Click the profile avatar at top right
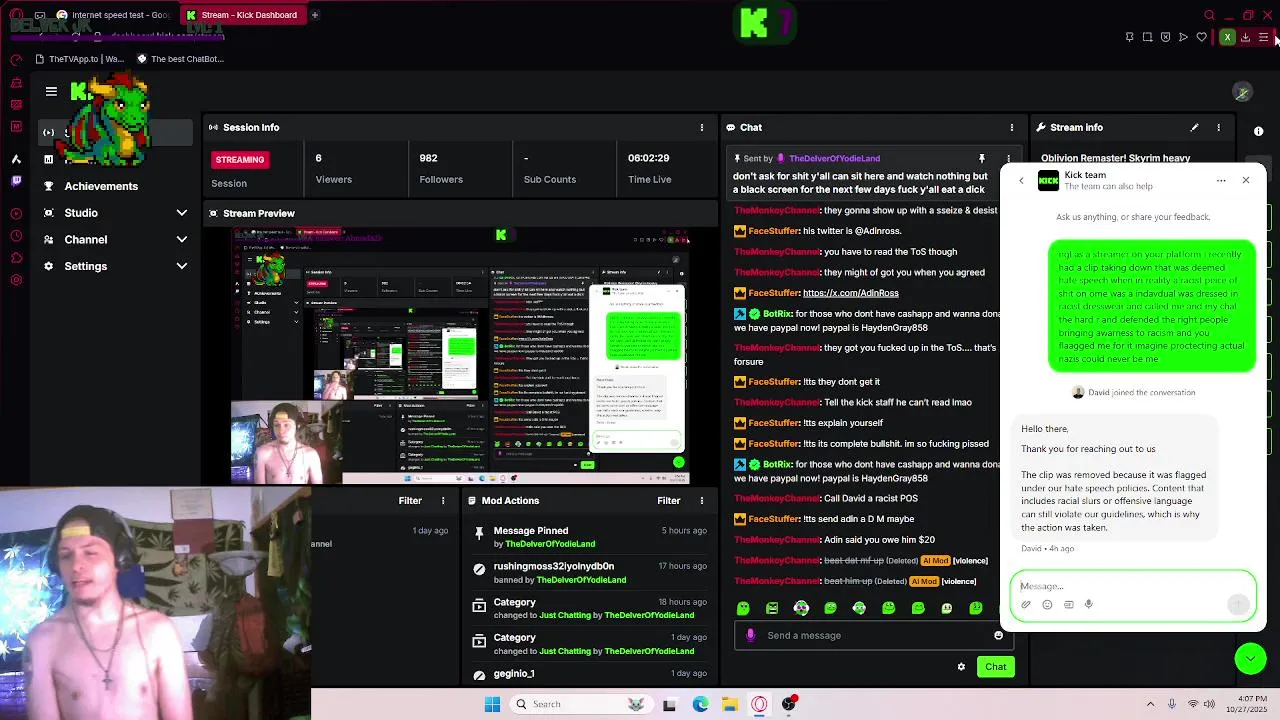 [x=1242, y=92]
